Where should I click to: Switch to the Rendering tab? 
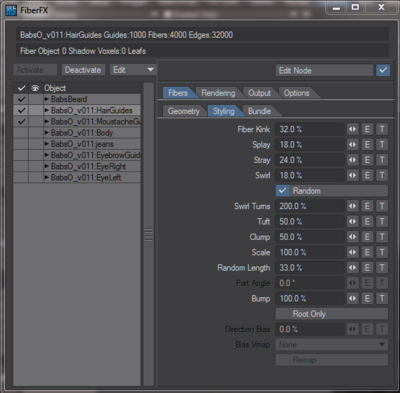218,93
